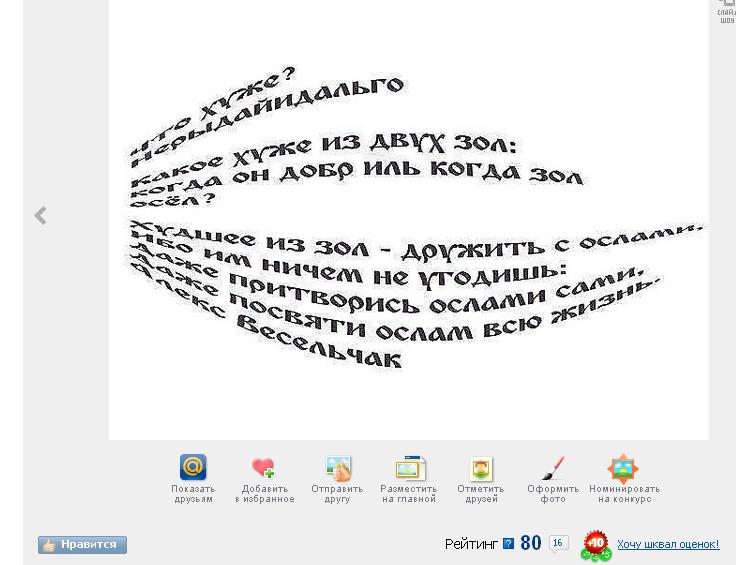Click the poem photo image

[x=408, y=220]
